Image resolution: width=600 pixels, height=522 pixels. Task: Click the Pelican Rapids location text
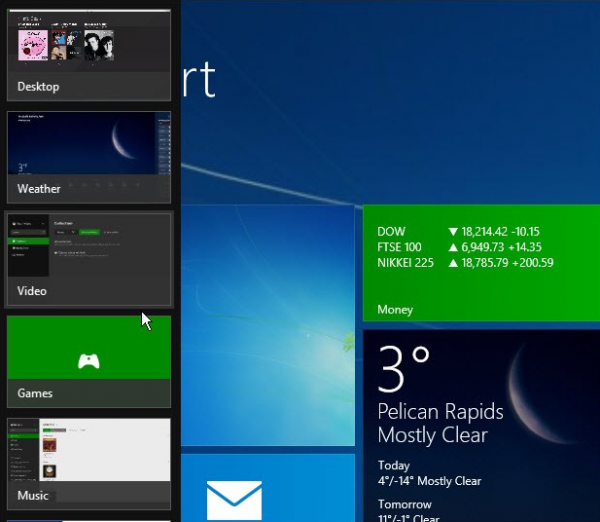440,412
